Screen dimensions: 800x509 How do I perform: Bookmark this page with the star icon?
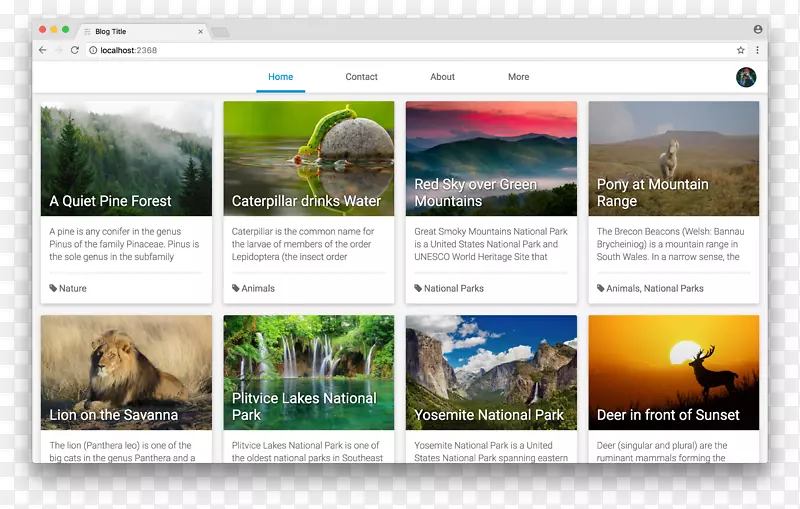coord(741,50)
